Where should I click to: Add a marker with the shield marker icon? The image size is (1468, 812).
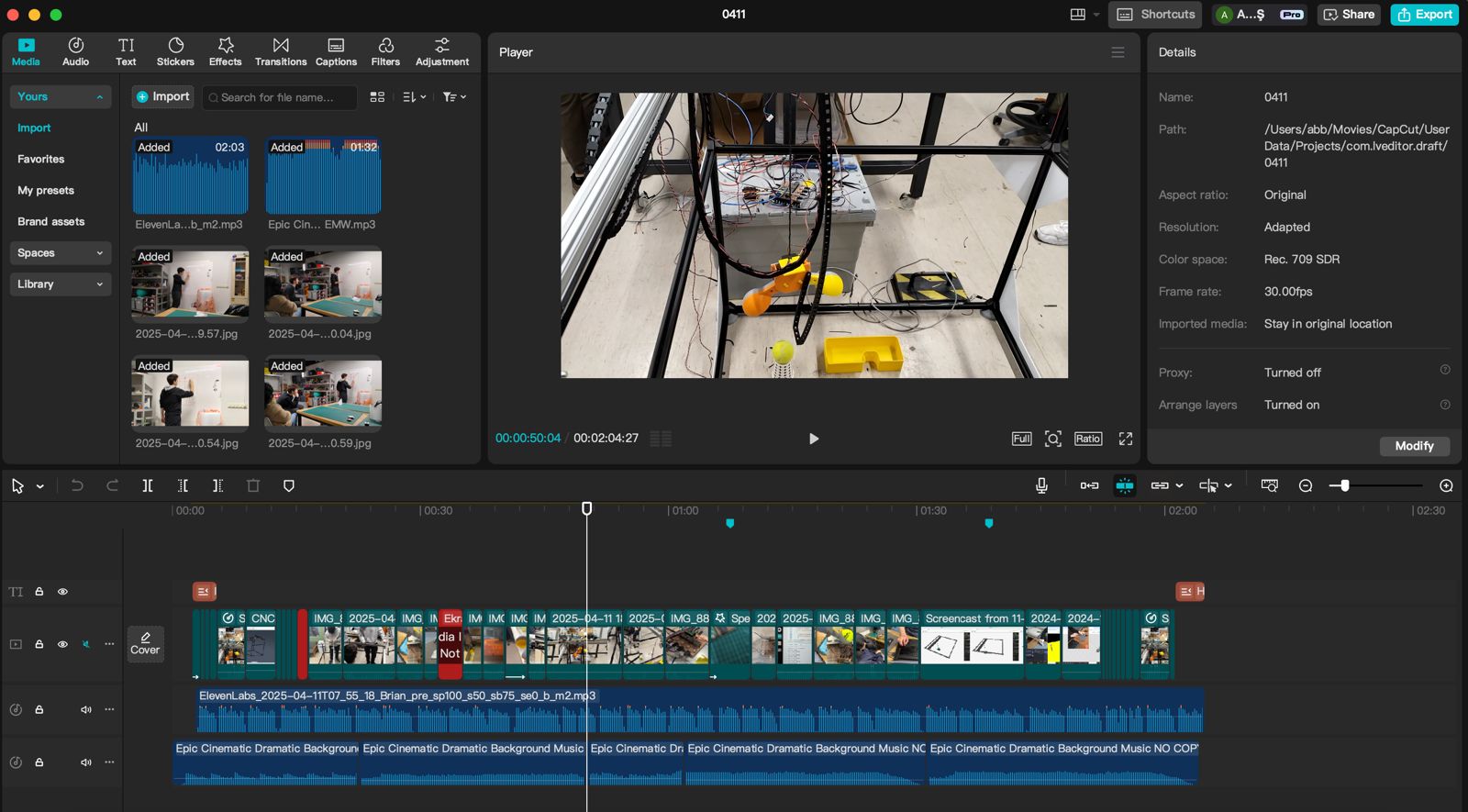[289, 485]
